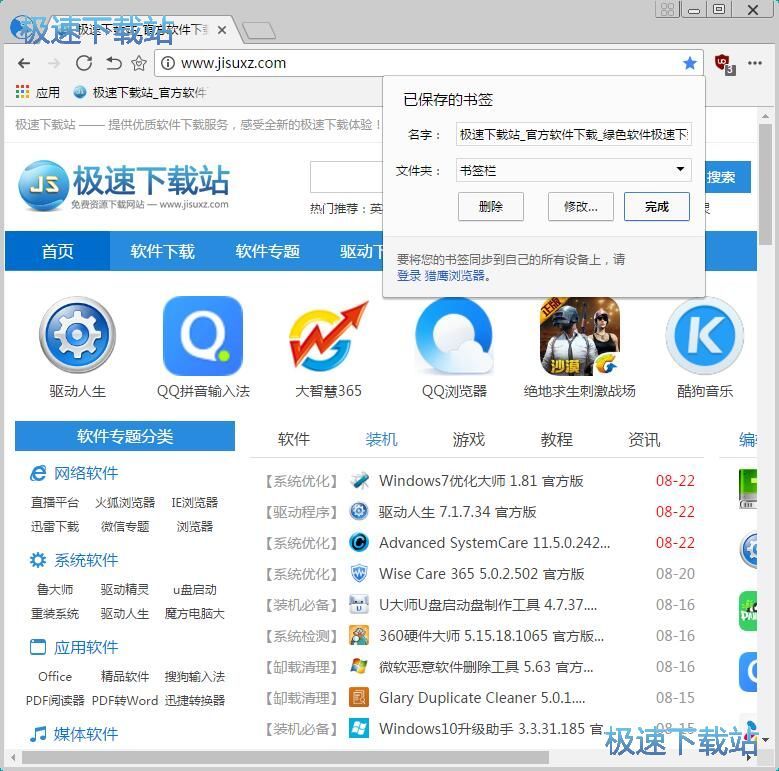Viewport: 779px width, 771px height.
Task: Click the site info icon in address bar
Action: (168, 63)
